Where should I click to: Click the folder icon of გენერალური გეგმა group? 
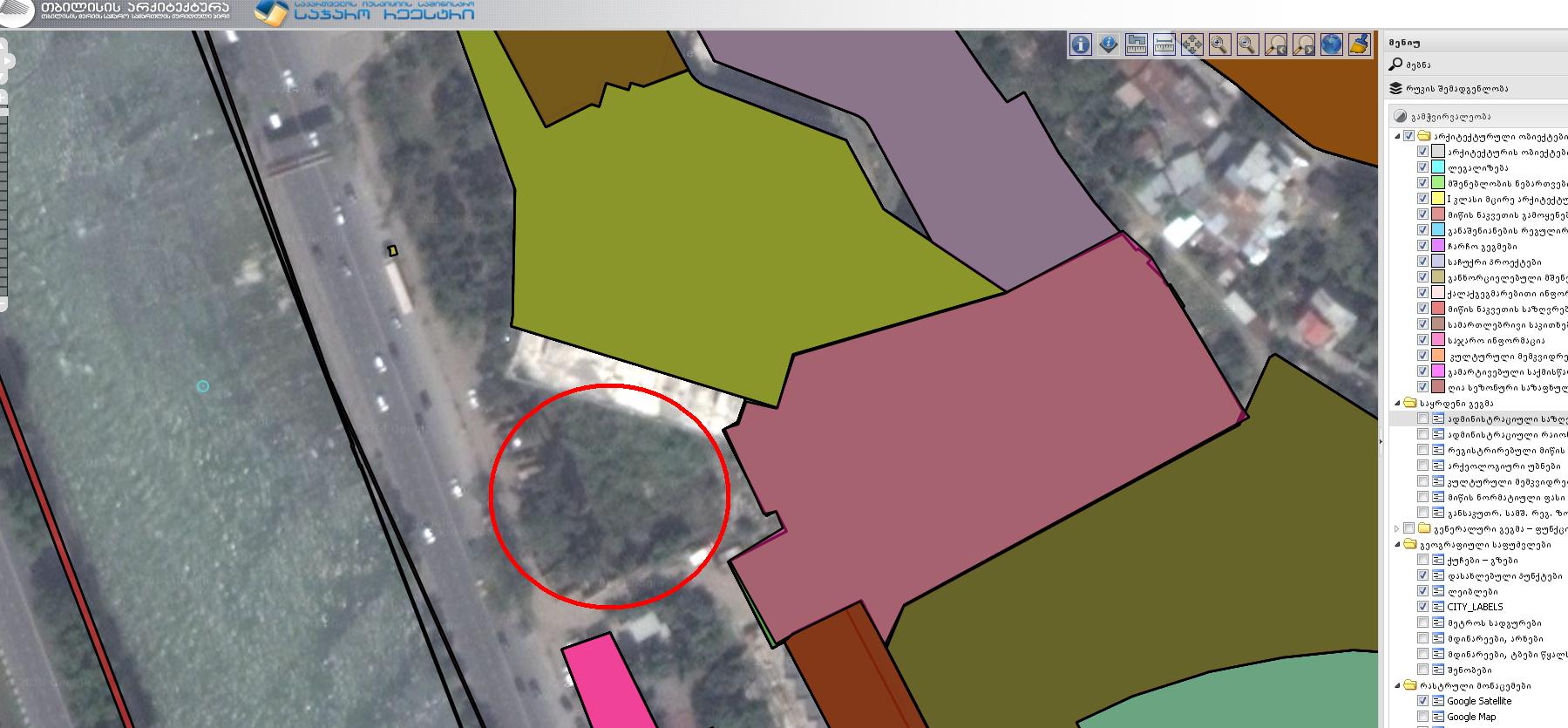[1425, 528]
